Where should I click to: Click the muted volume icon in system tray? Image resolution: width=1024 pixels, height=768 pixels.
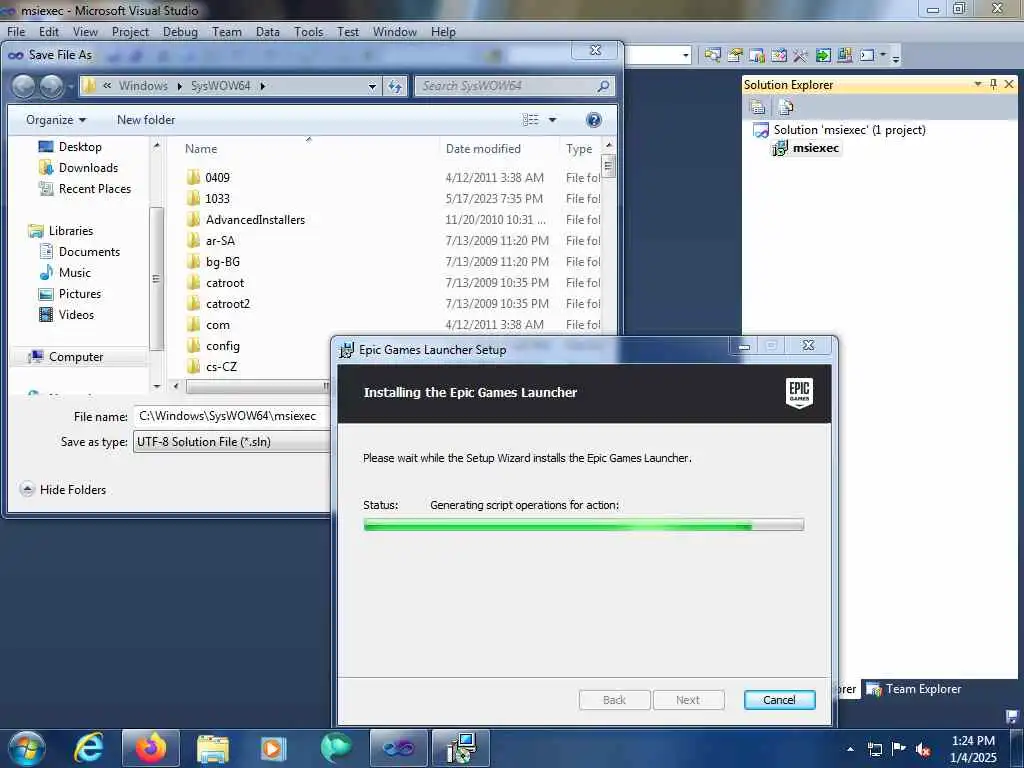click(923, 749)
